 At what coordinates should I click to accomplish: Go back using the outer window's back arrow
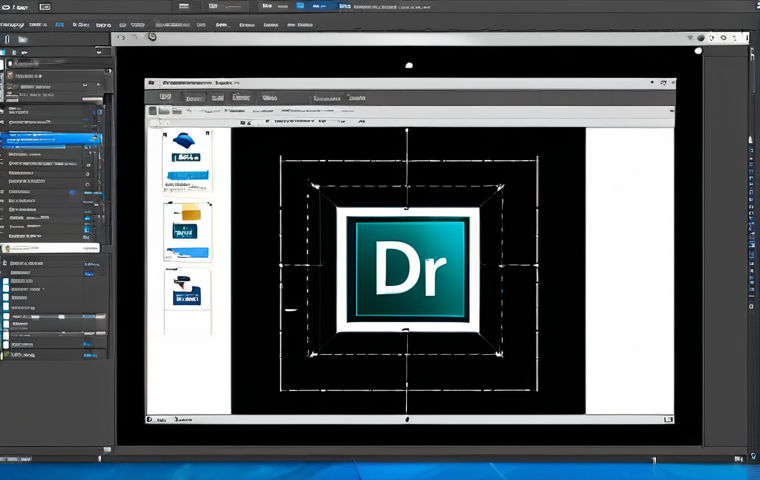click(x=121, y=37)
